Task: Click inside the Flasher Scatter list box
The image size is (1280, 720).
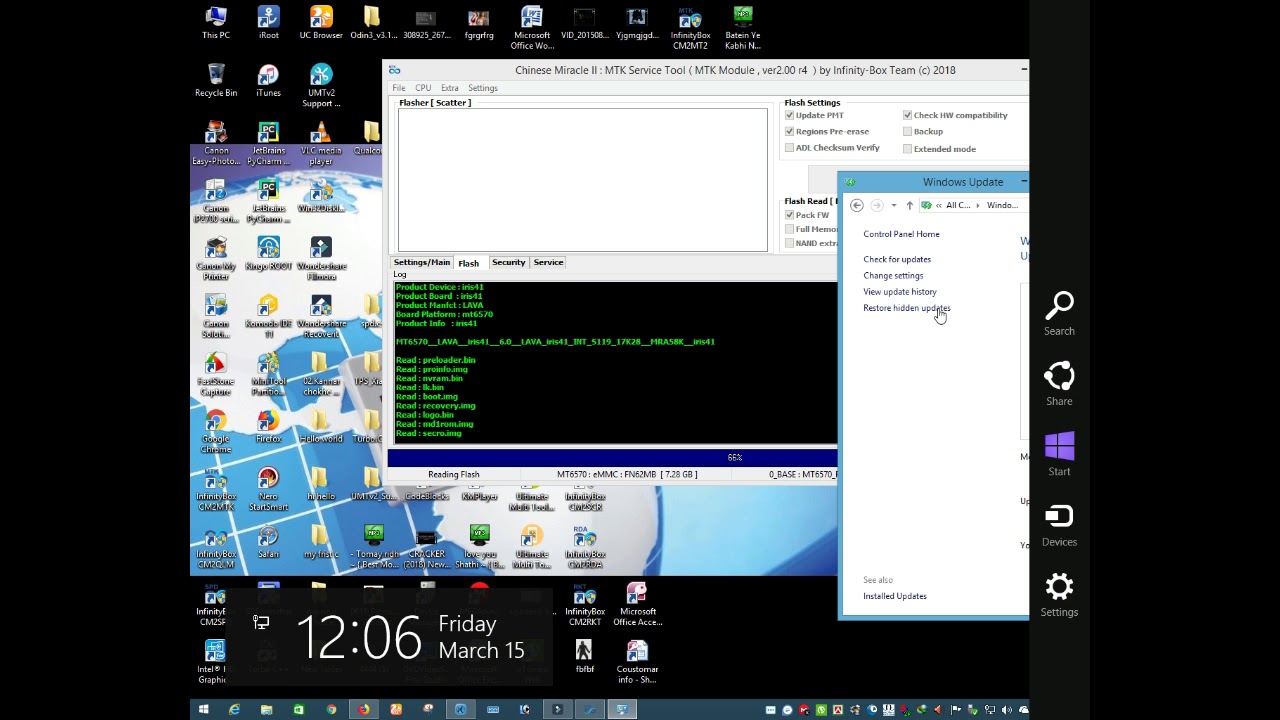Action: [x=582, y=180]
